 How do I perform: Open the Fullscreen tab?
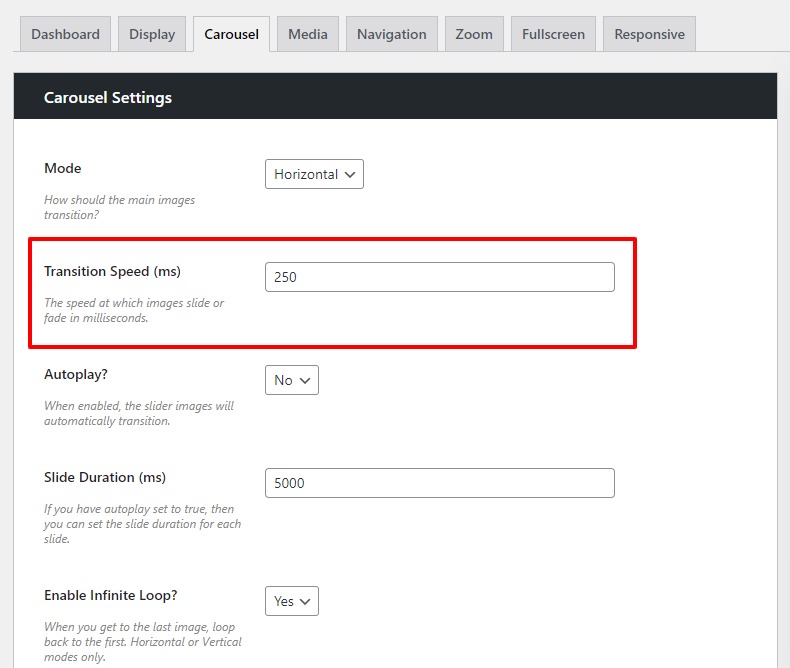tap(553, 34)
